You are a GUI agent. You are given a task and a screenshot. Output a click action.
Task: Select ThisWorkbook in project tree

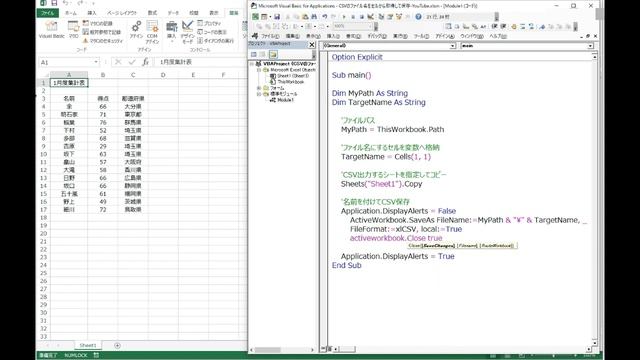[291, 82]
